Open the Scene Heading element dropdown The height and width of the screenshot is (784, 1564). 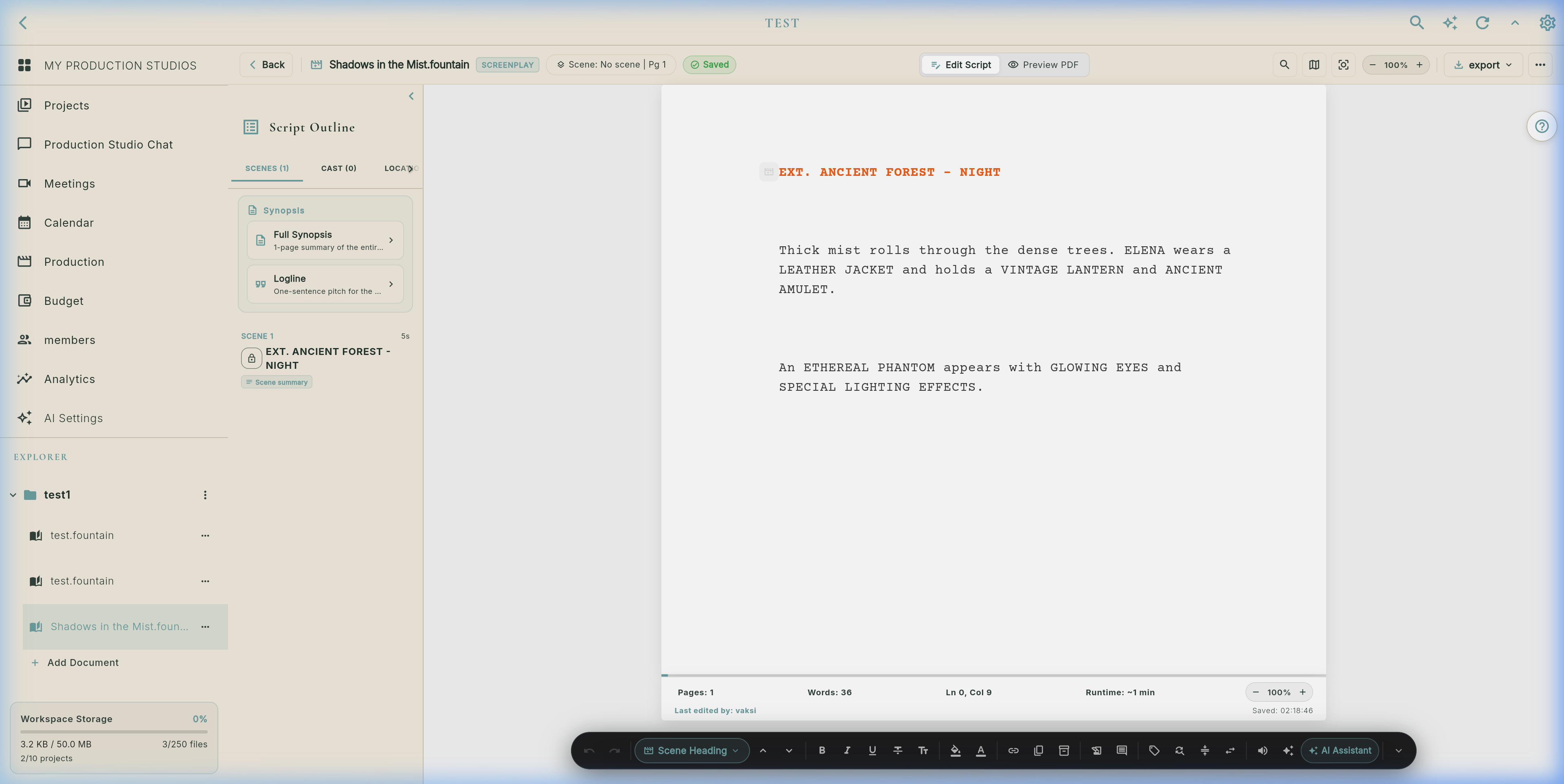tap(692, 751)
